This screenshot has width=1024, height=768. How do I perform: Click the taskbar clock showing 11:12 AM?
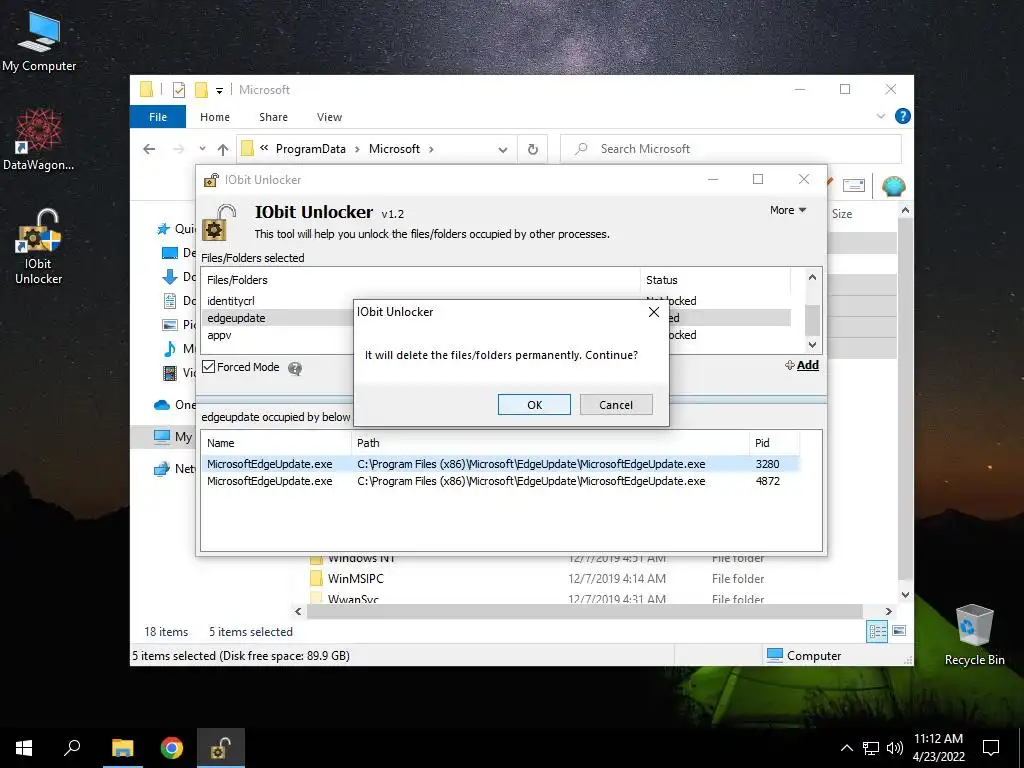(x=938, y=748)
